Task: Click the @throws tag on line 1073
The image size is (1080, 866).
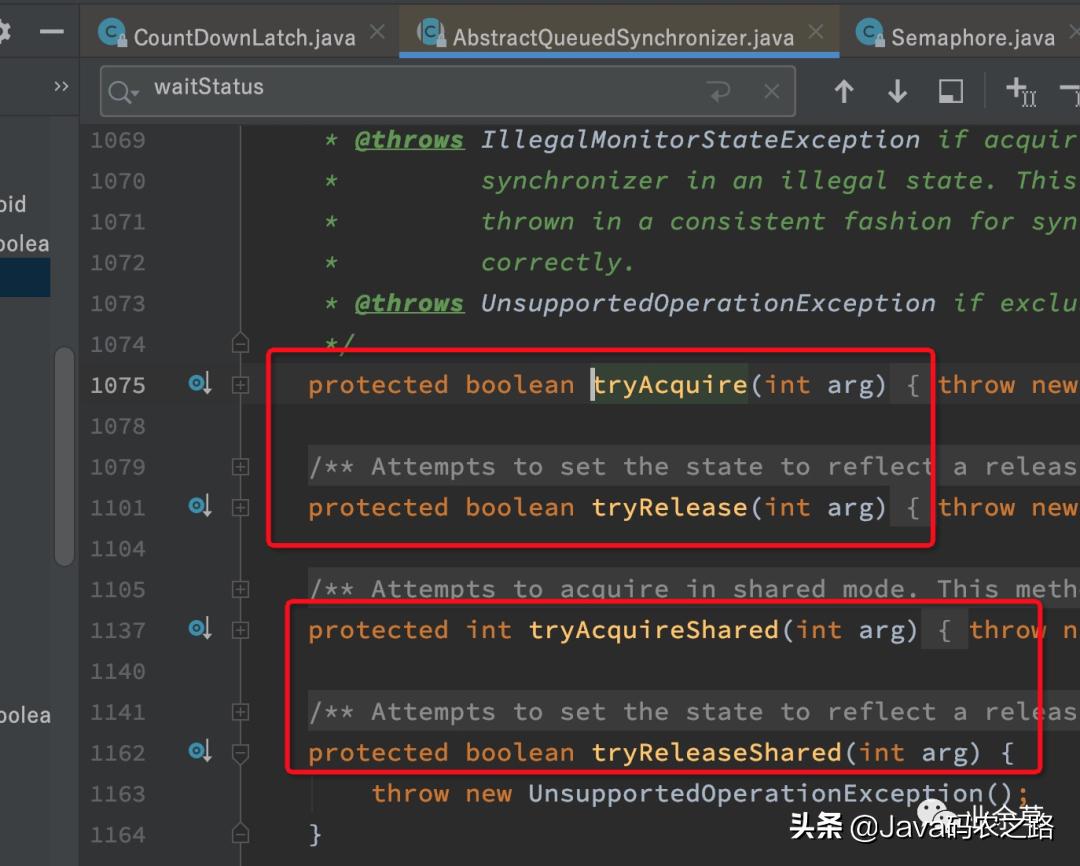Action: click(x=409, y=303)
